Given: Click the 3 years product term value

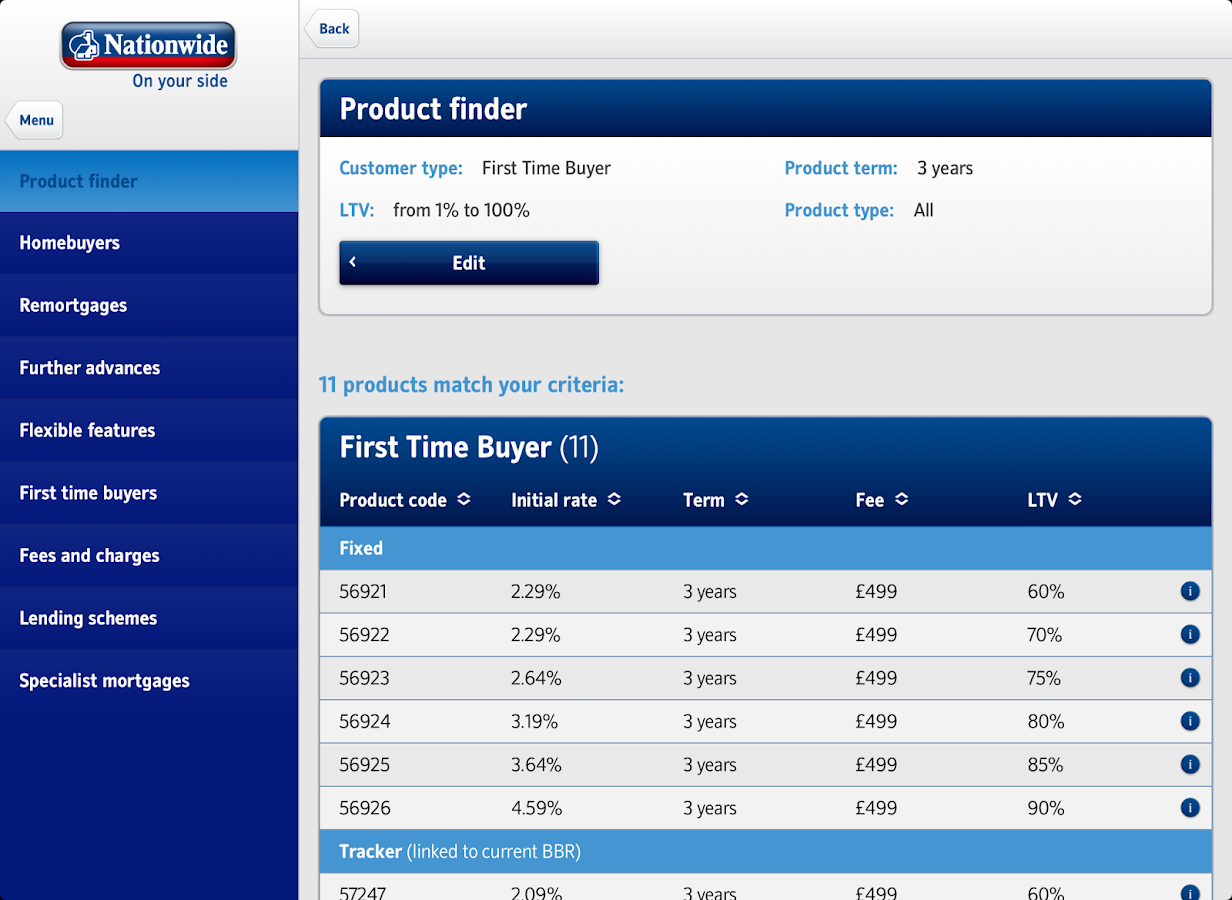Looking at the screenshot, I should tap(945, 168).
